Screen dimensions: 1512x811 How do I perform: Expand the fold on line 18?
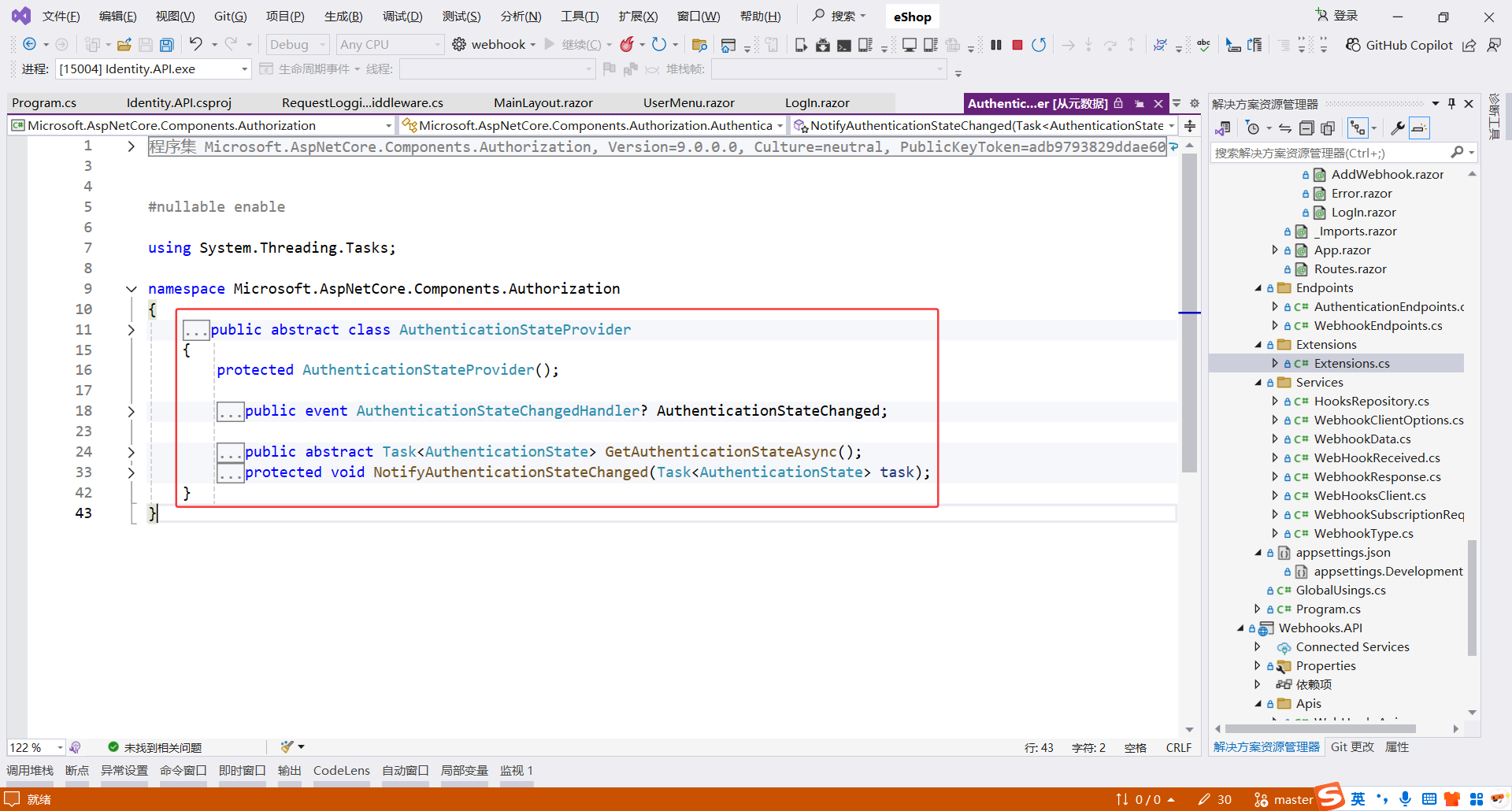click(132, 411)
